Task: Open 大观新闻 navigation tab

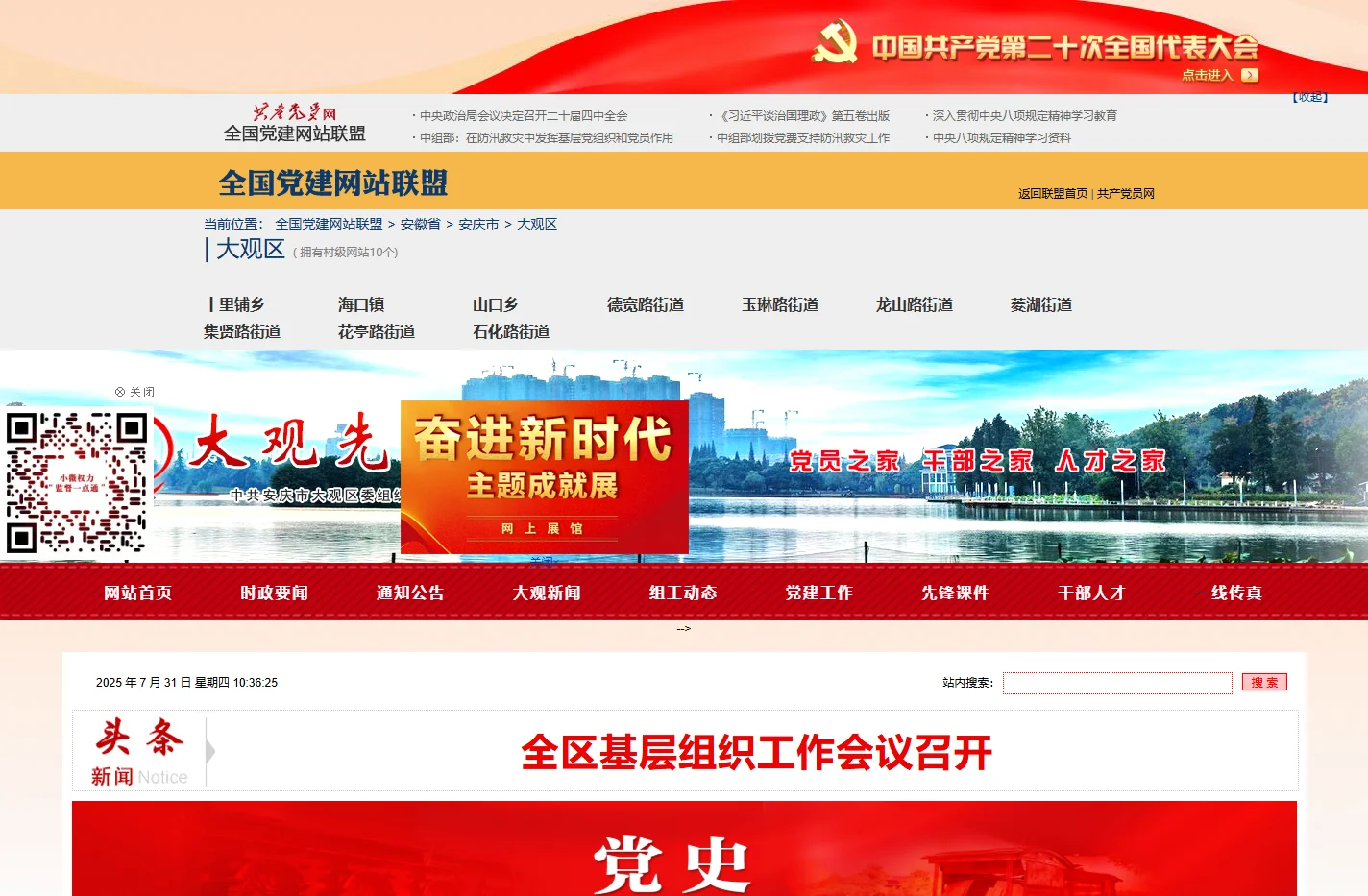Action: click(547, 593)
